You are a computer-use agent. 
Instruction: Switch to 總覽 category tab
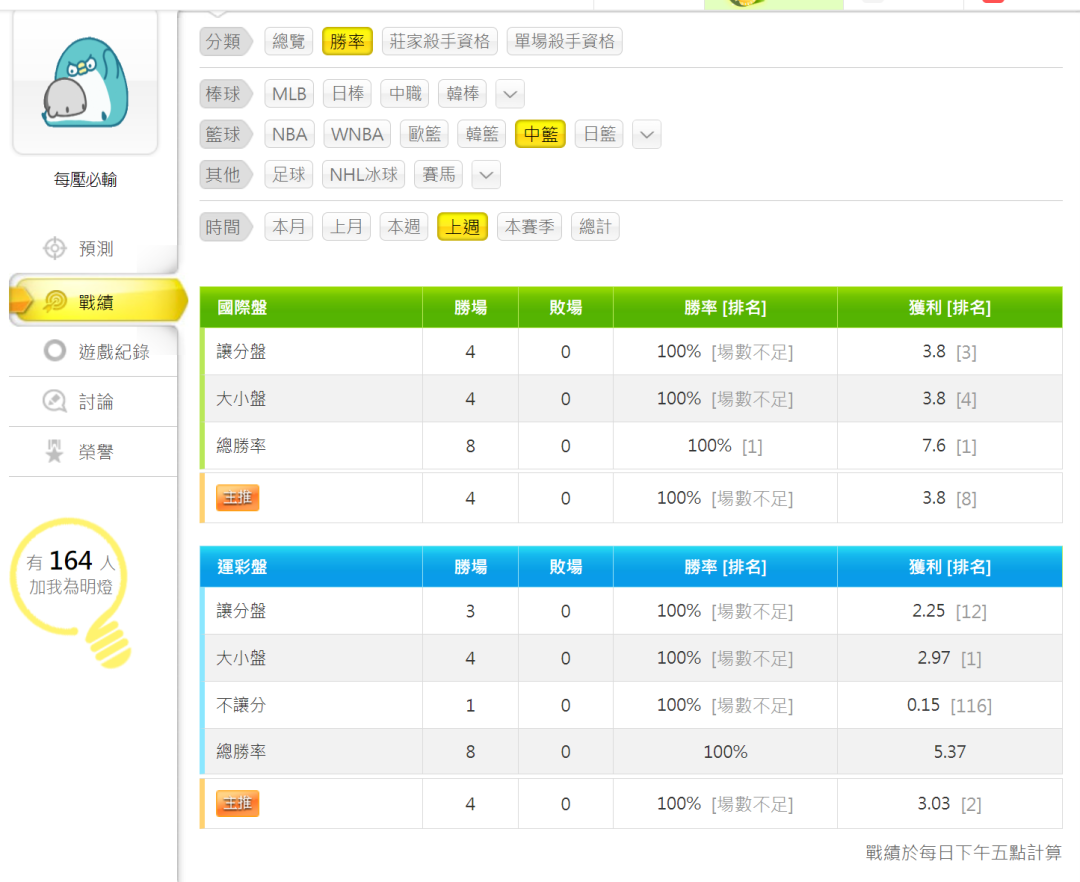coord(289,41)
